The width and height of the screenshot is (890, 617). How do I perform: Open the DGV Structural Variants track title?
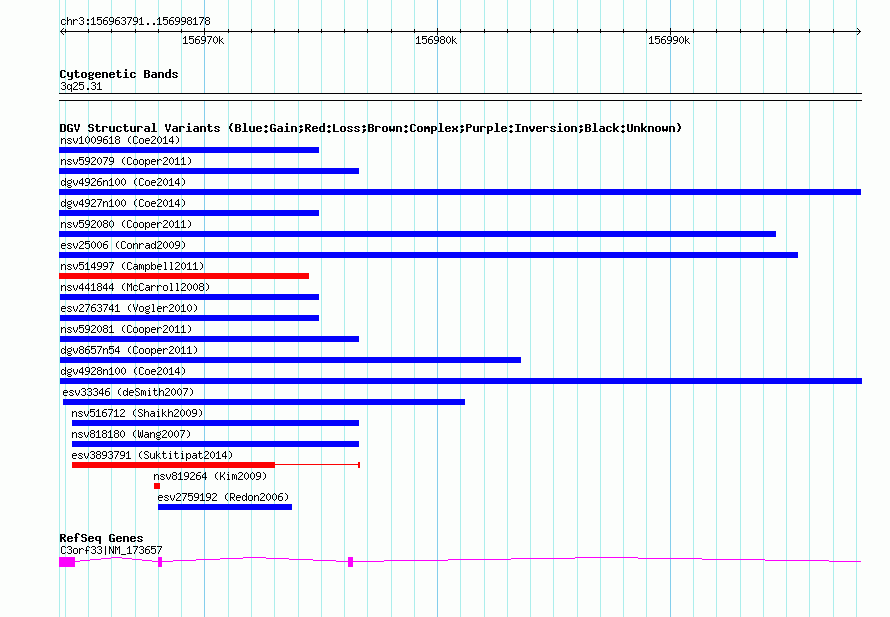pos(370,128)
